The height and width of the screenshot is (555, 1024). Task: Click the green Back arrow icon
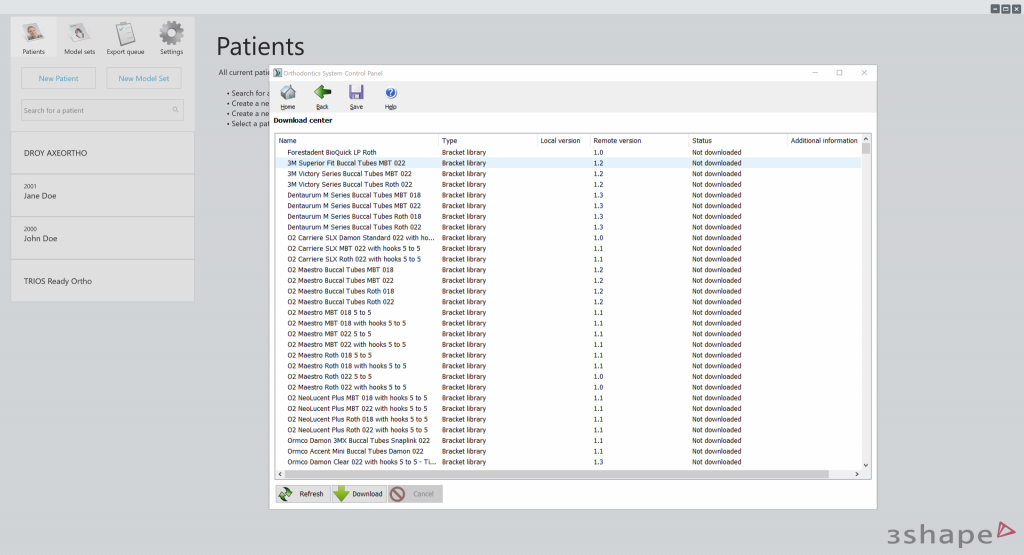(x=322, y=94)
